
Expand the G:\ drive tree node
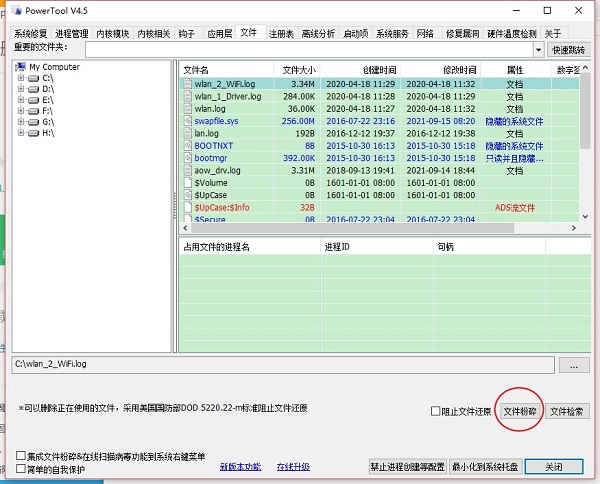[x=20, y=122]
